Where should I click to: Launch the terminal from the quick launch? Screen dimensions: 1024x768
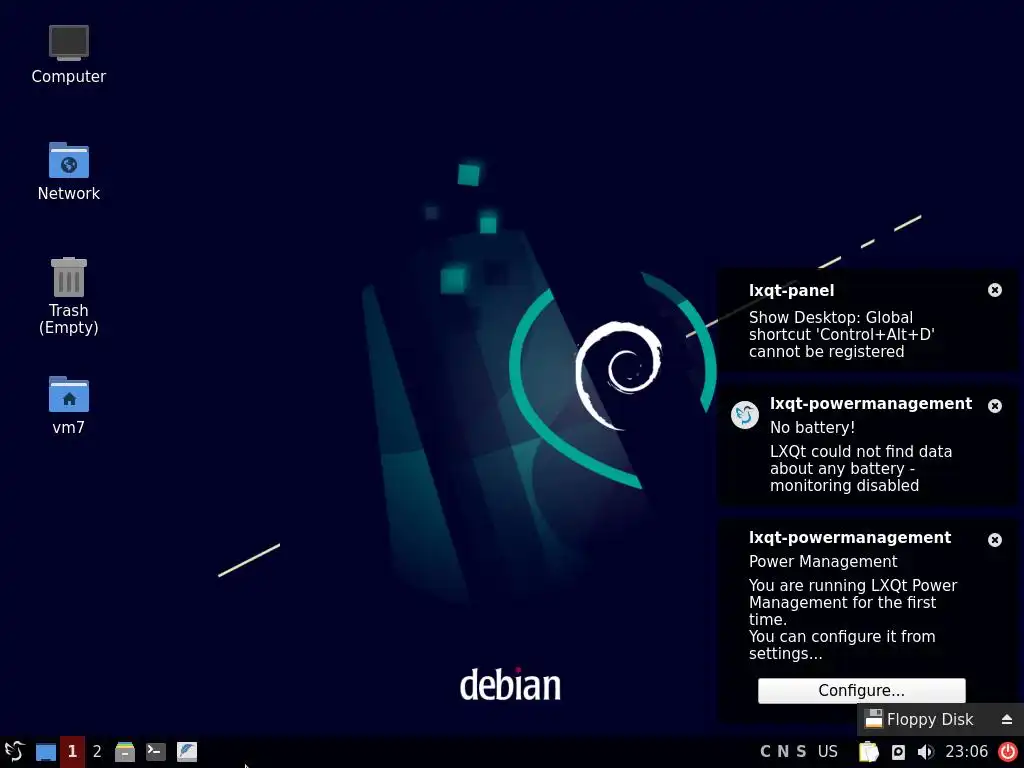pos(155,752)
